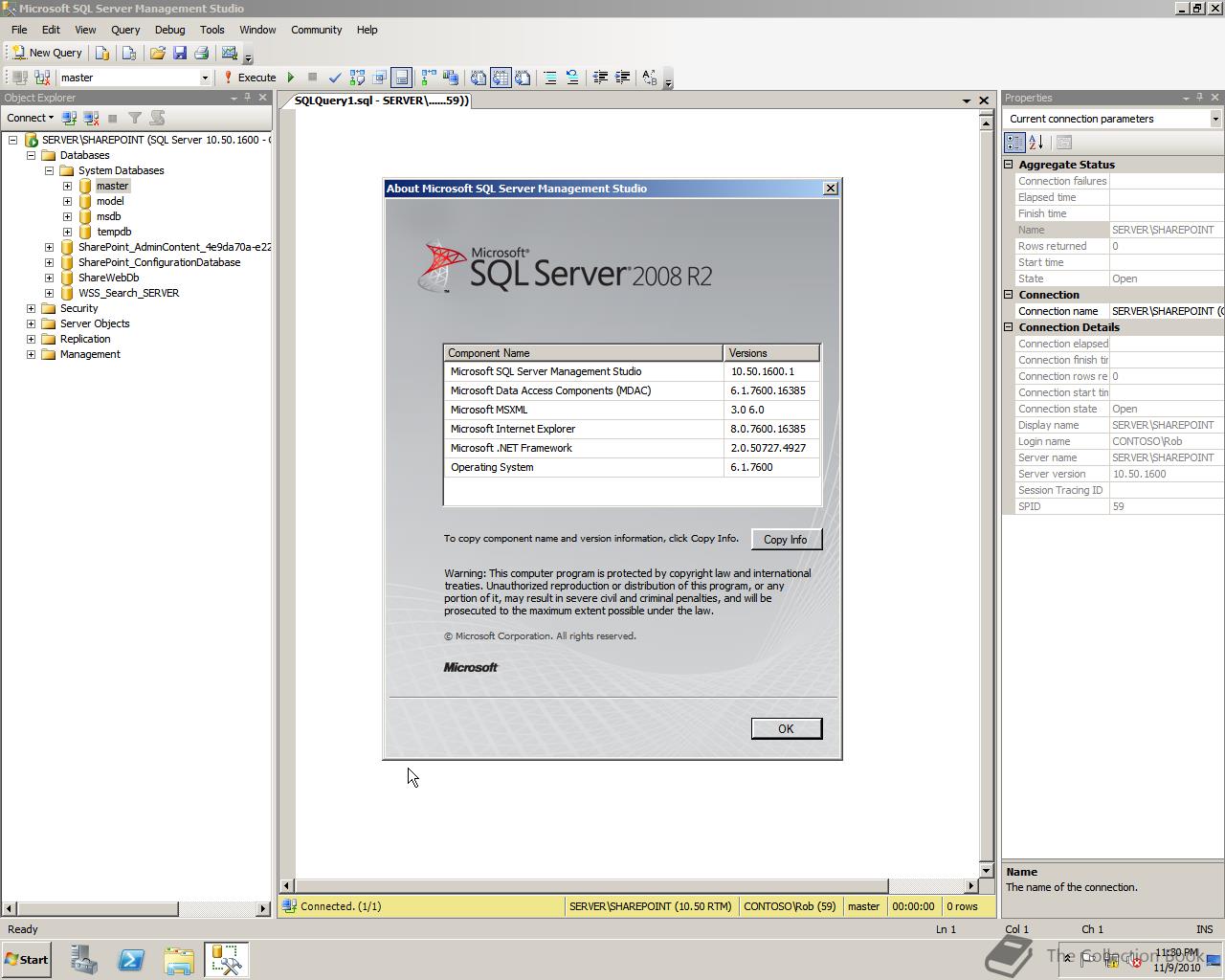Select the tempdb database
The image size is (1225, 980).
[114, 232]
